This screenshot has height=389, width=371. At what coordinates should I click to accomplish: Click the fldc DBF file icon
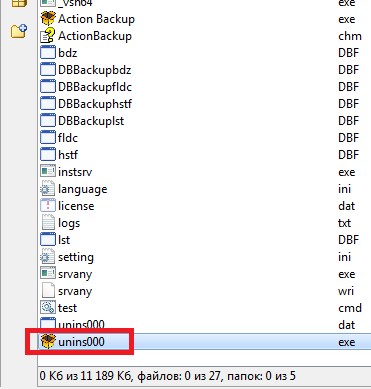point(48,138)
